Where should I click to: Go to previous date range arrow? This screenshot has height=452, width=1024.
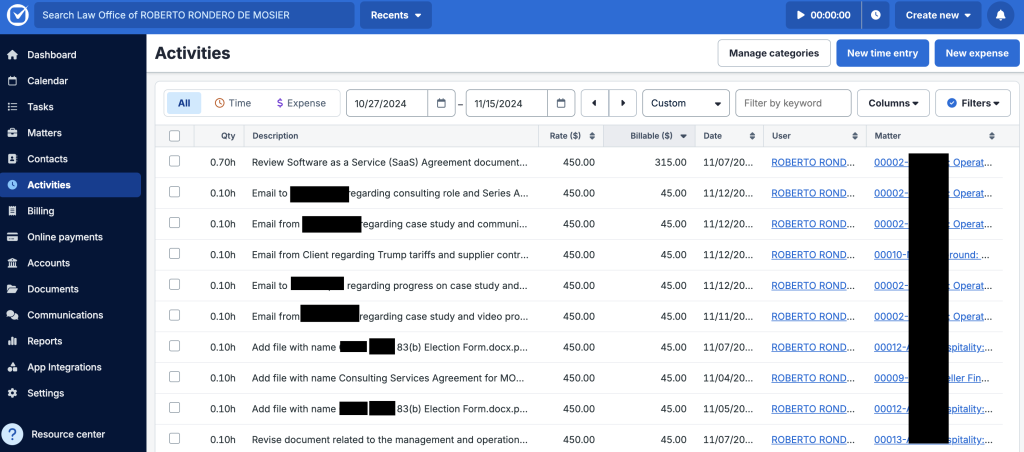pyautogui.click(x=595, y=103)
